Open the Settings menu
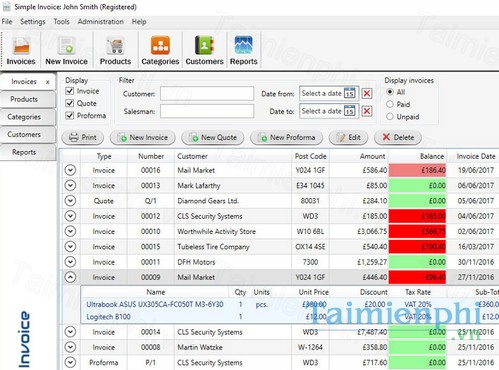This screenshot has height=370, width=499. pyautogui.click(x=33, y=22)
